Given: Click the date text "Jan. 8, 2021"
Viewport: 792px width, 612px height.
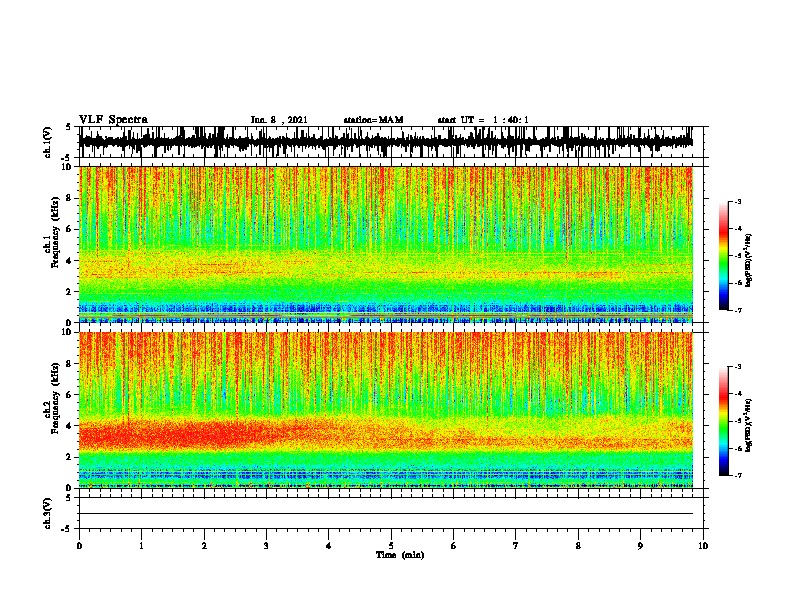Looking at the screenshot, I should pos(279,120).
